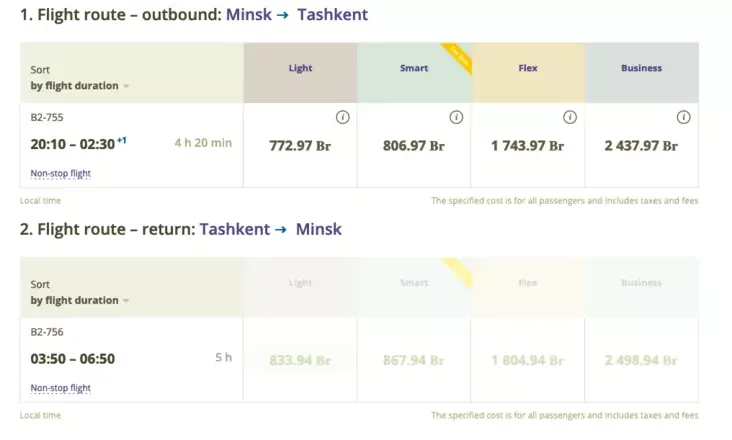The width and height of the screenshot is (732, 440).
Task: Choose outbound Flex fare 1 743.97 Br
Action: pyautogui.click(x=528, y=146)
